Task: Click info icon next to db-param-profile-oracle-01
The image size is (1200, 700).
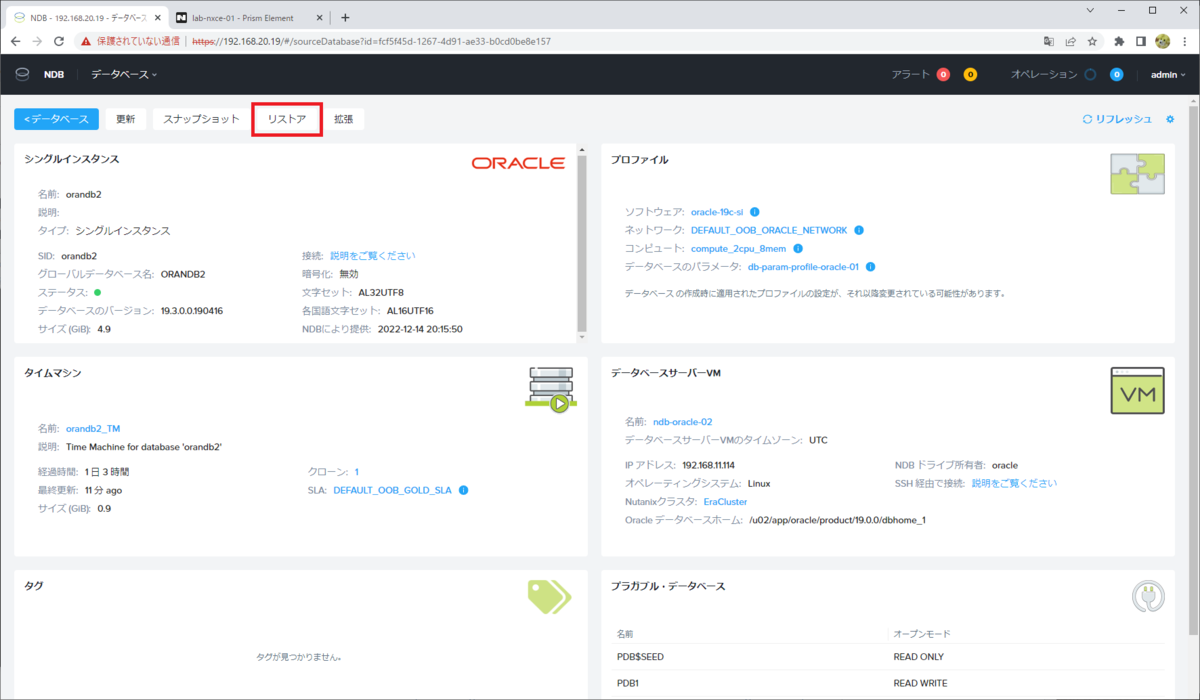Action: pos(871,267)
